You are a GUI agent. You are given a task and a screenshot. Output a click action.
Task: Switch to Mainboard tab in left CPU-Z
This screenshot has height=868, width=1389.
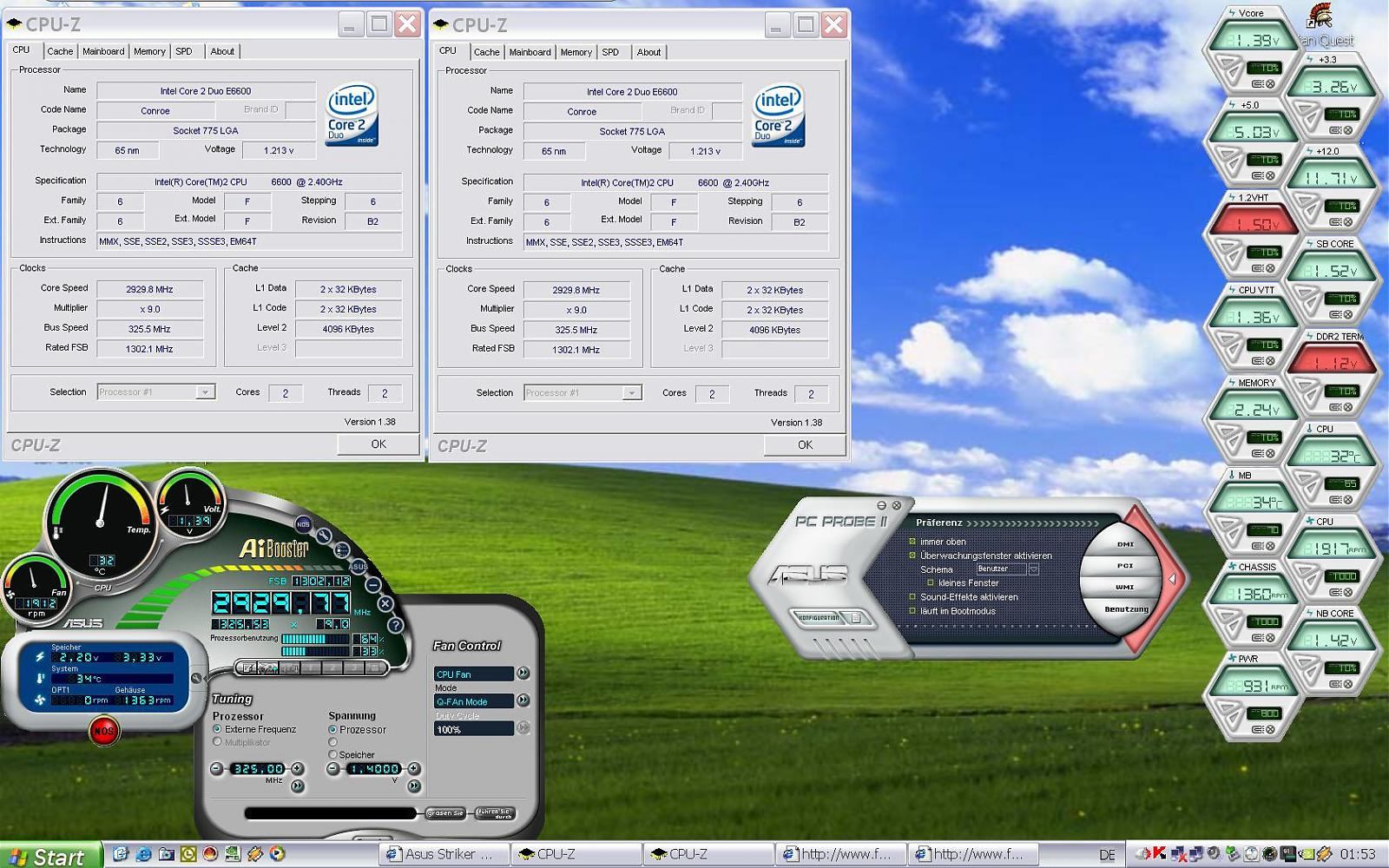pyautogui.click(x=103, y=51)
